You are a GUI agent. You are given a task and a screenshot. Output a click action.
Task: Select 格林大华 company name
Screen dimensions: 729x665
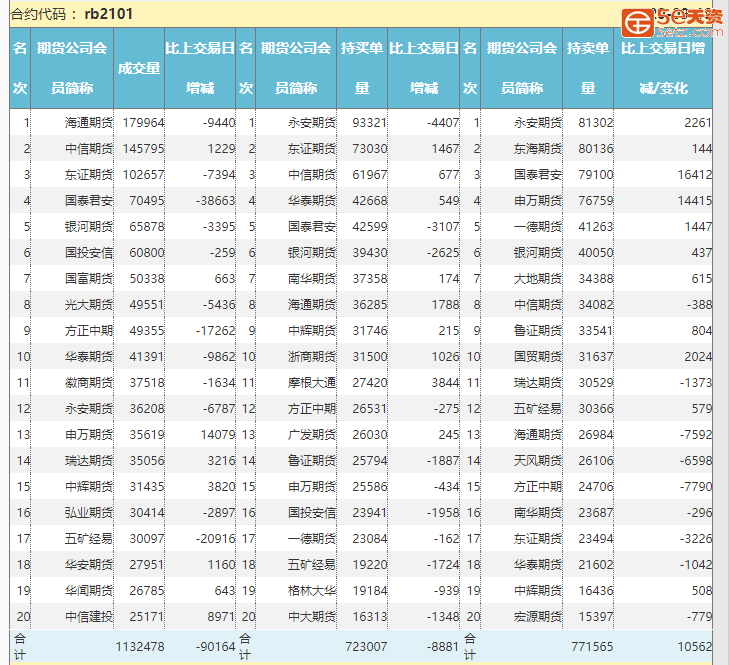click(x=311, y=591)
